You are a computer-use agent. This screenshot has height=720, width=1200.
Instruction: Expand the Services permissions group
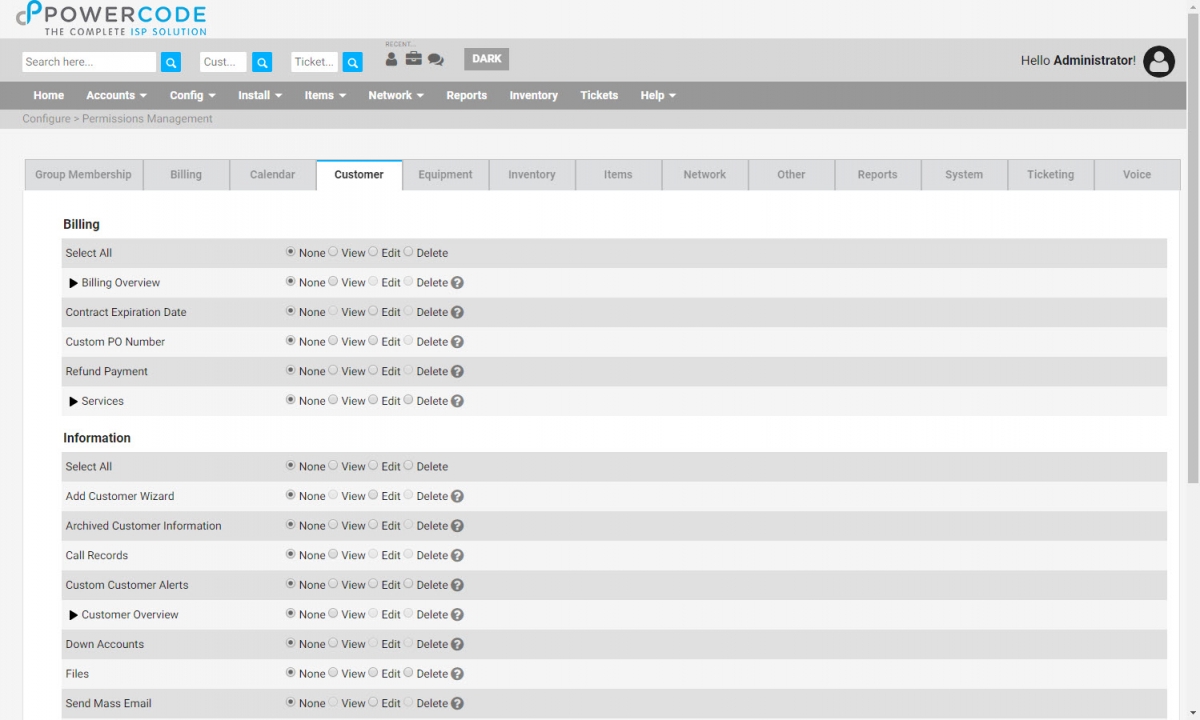click(x=73, y=401)
